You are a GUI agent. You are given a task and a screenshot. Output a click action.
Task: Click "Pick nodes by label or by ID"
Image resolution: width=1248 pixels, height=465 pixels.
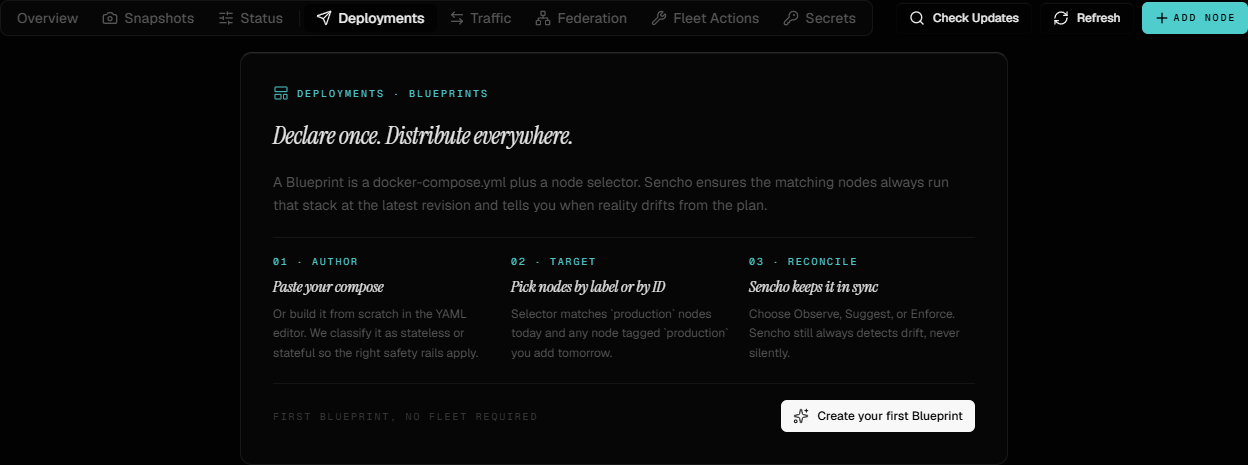point(588,287)
